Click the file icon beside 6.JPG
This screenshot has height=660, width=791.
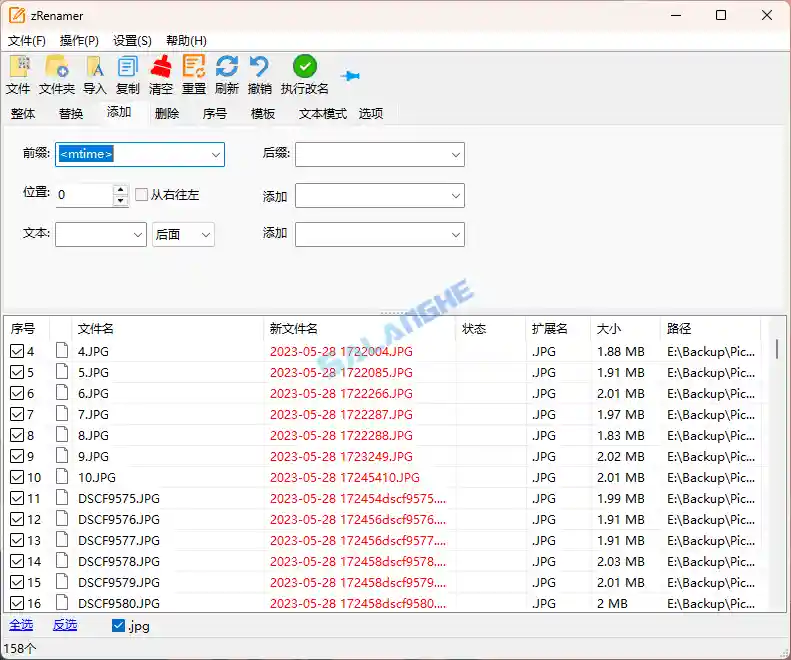[x=62, y=393]
